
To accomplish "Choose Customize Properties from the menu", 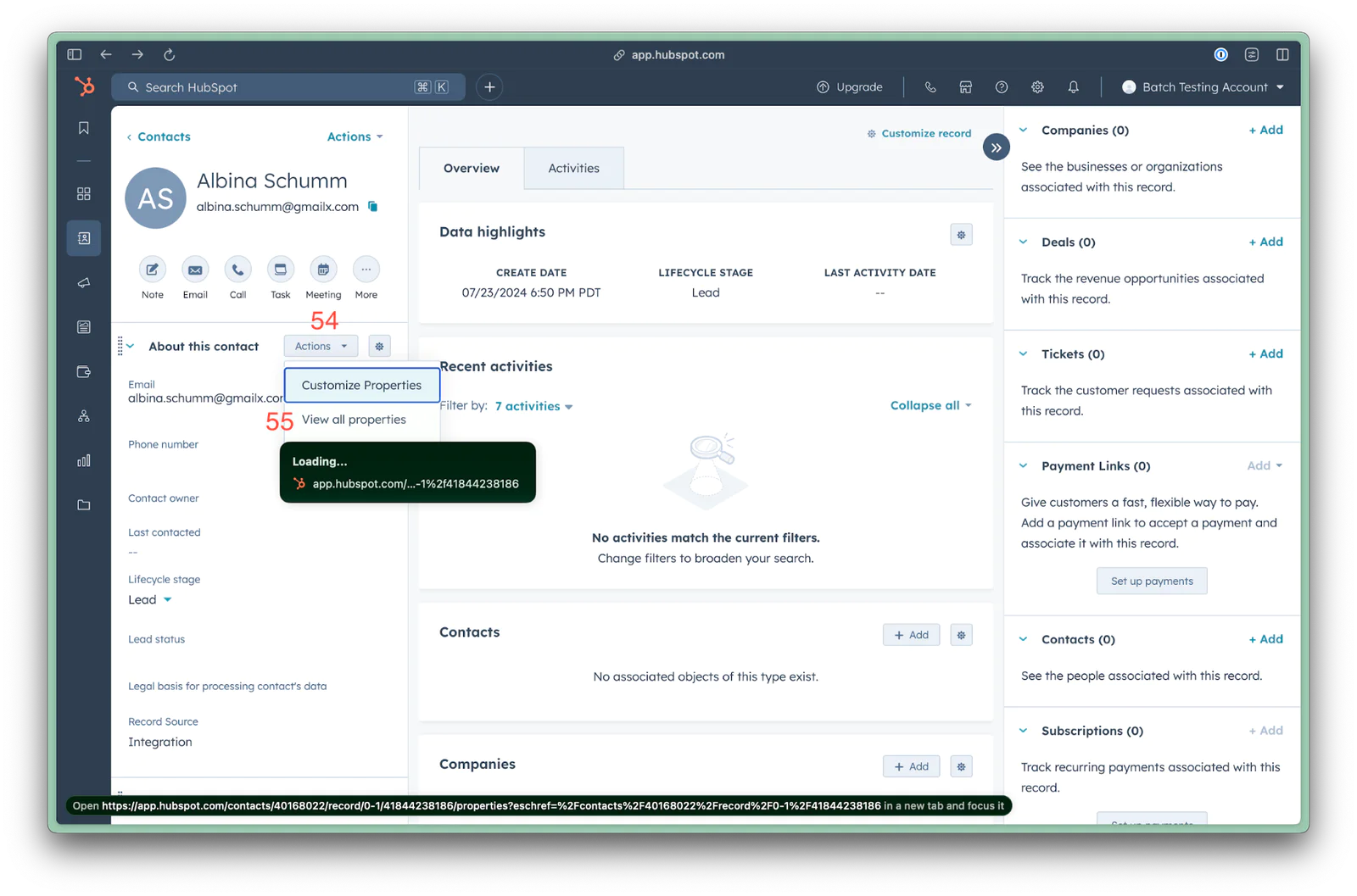I will coord(361,386).
